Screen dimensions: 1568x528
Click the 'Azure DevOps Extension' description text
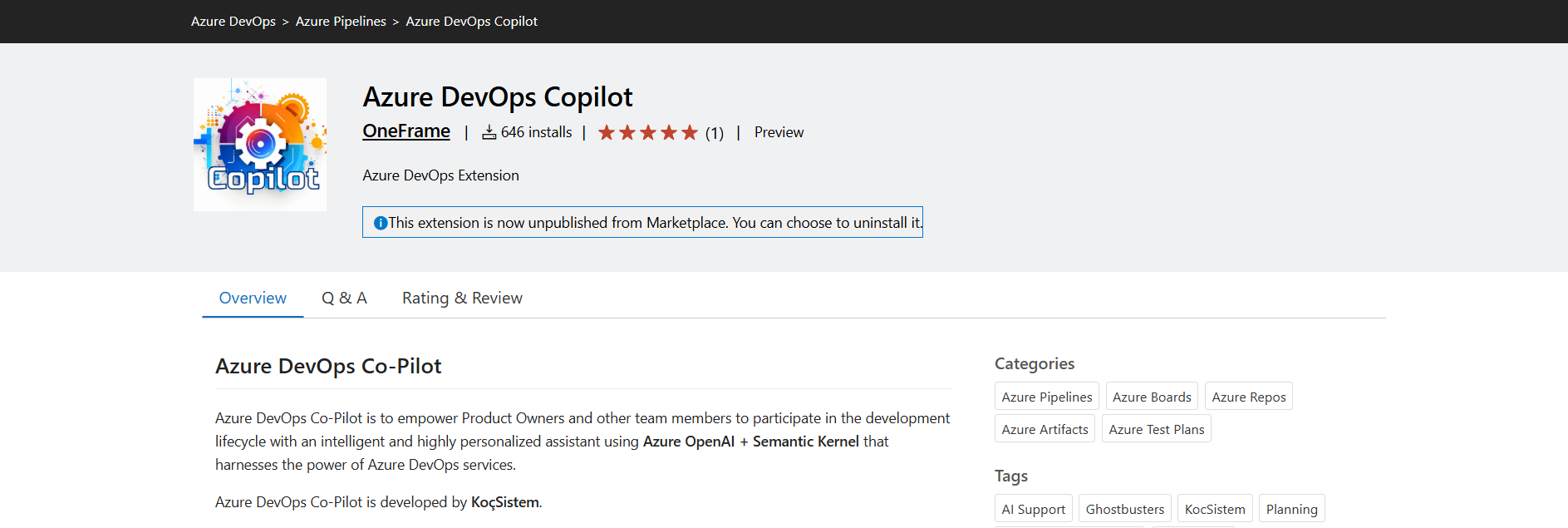pyautogui.click(x=440, y=175)
